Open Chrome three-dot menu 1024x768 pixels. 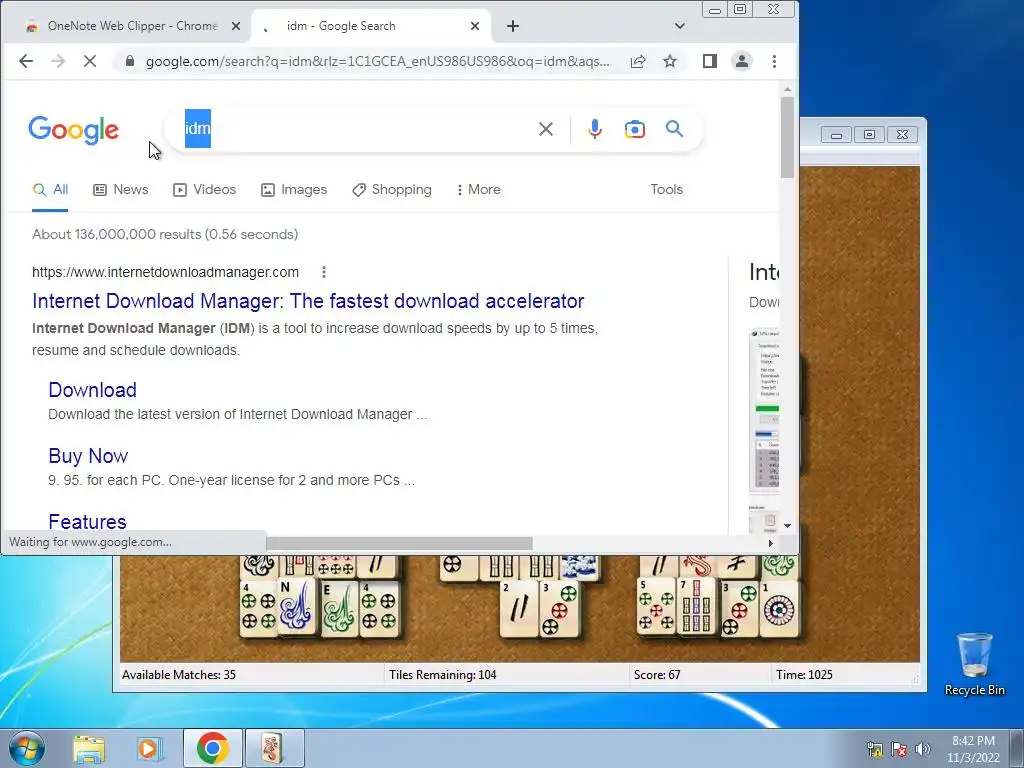coord(775,61)
